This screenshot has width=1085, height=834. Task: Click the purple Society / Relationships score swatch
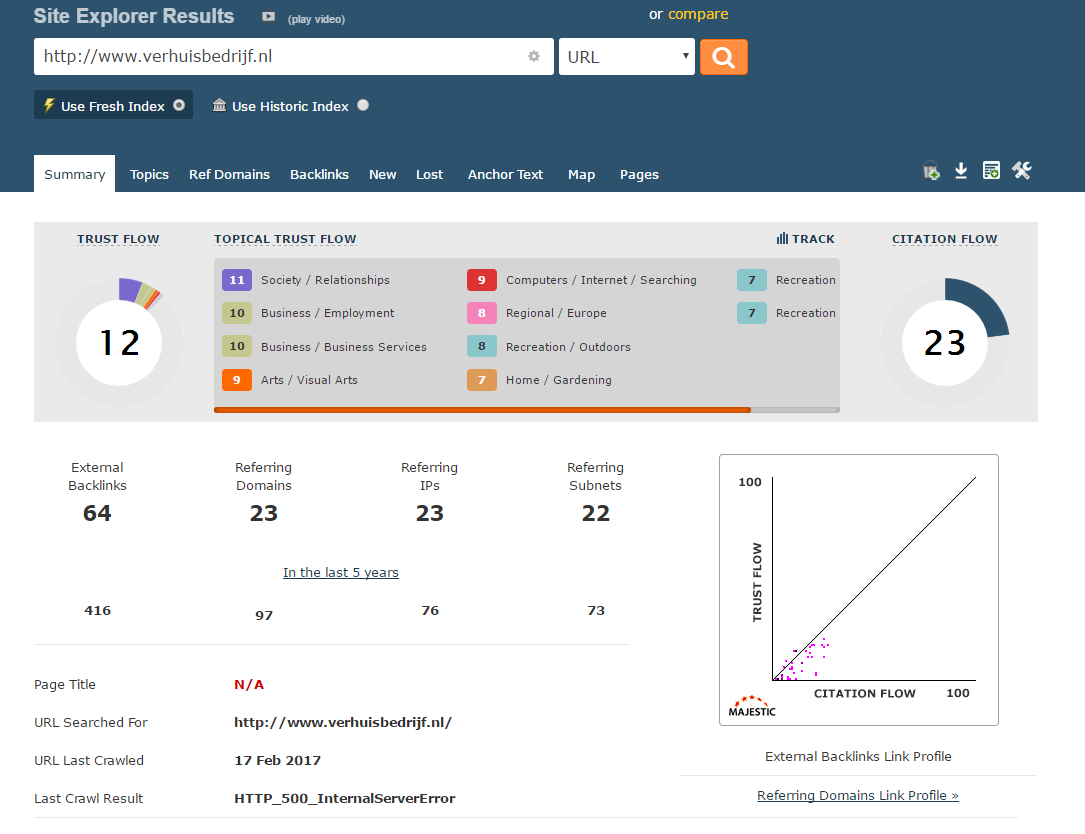[237, 280]
